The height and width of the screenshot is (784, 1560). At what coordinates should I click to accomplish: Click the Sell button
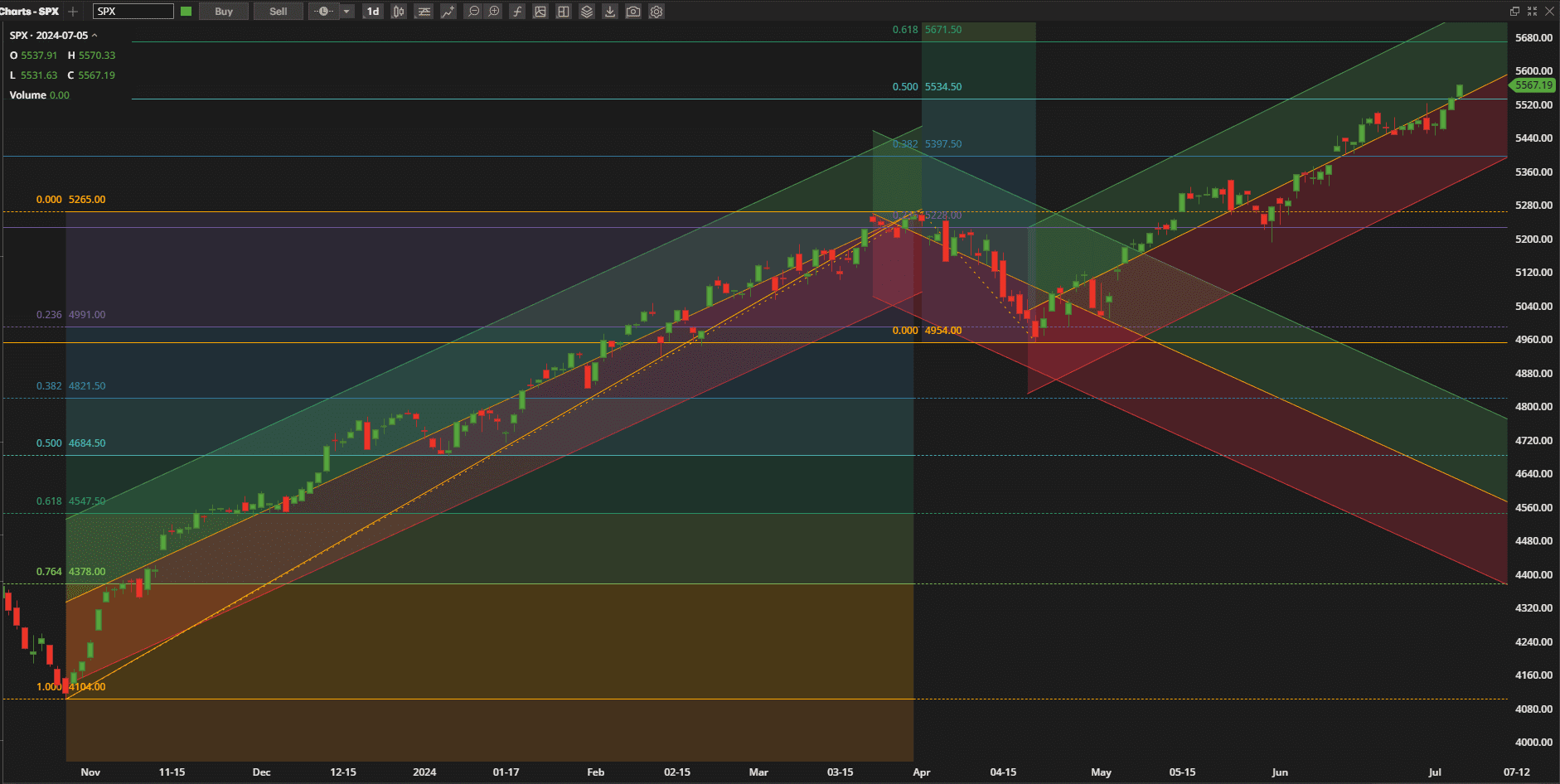(x=279, y=12)
